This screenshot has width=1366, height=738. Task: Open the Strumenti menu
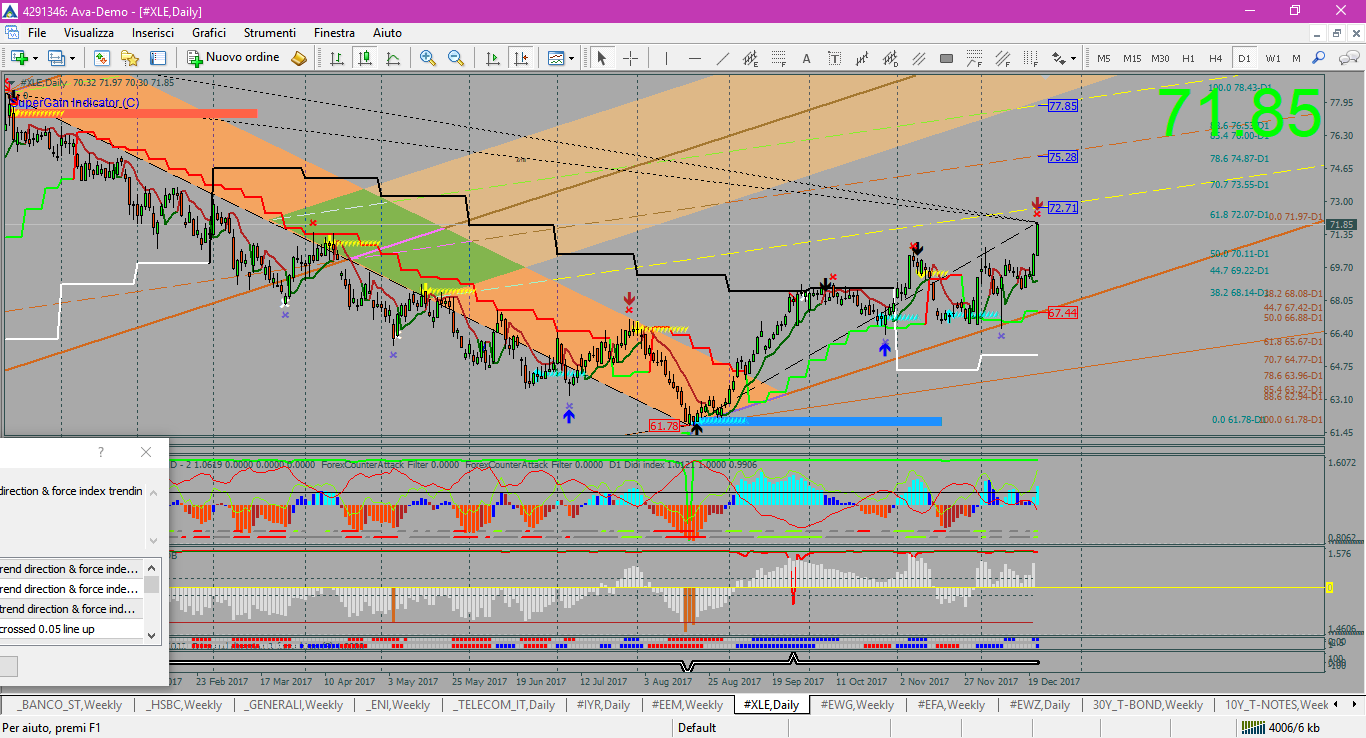(270, 33)
